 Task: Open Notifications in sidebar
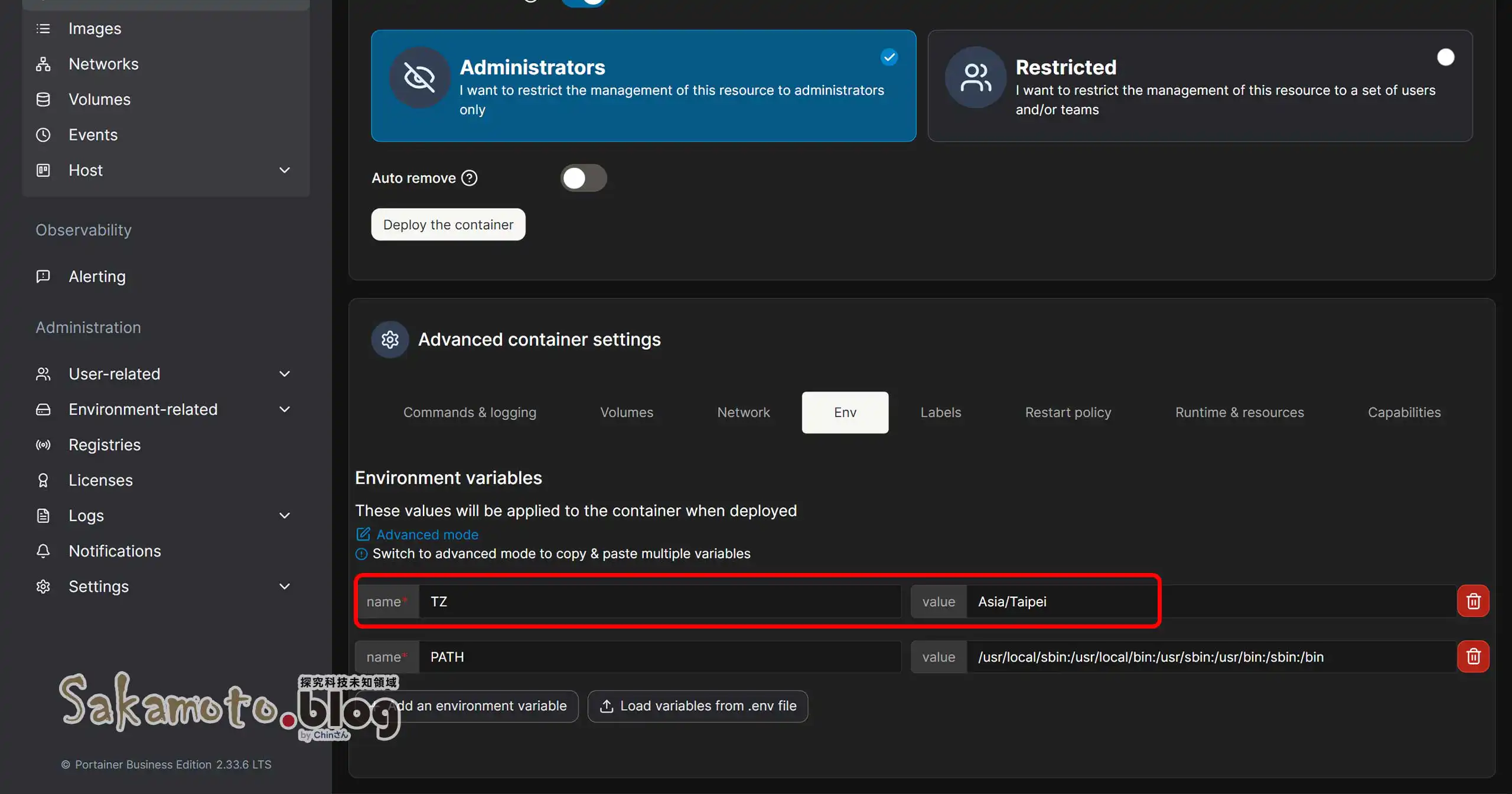tap(115, 551)
